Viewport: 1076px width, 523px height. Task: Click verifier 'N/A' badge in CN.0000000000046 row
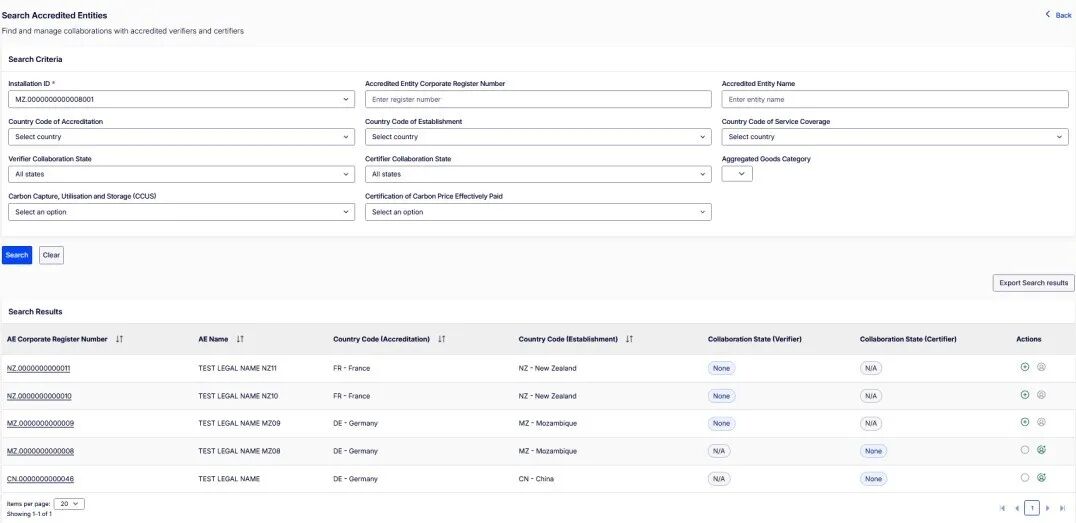[x=719, y=478]
